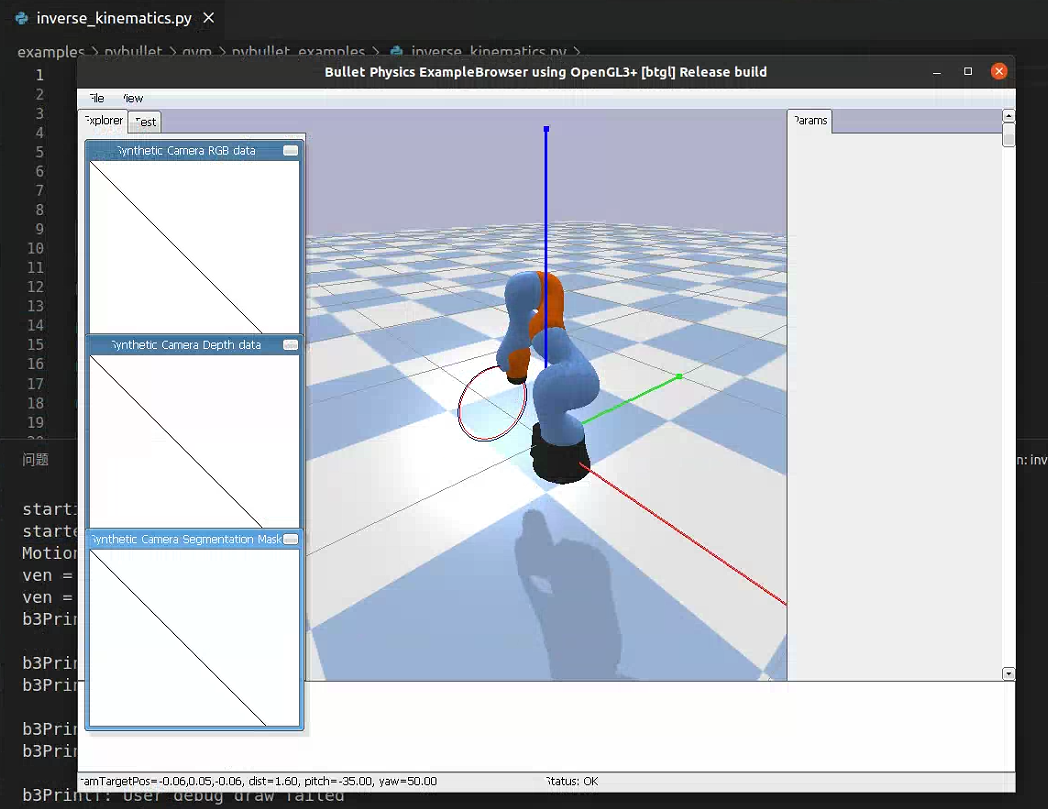This screenshot has width=1048, height=809.
Task: Click the RGB camera preview image
Action: pos(194,247)
